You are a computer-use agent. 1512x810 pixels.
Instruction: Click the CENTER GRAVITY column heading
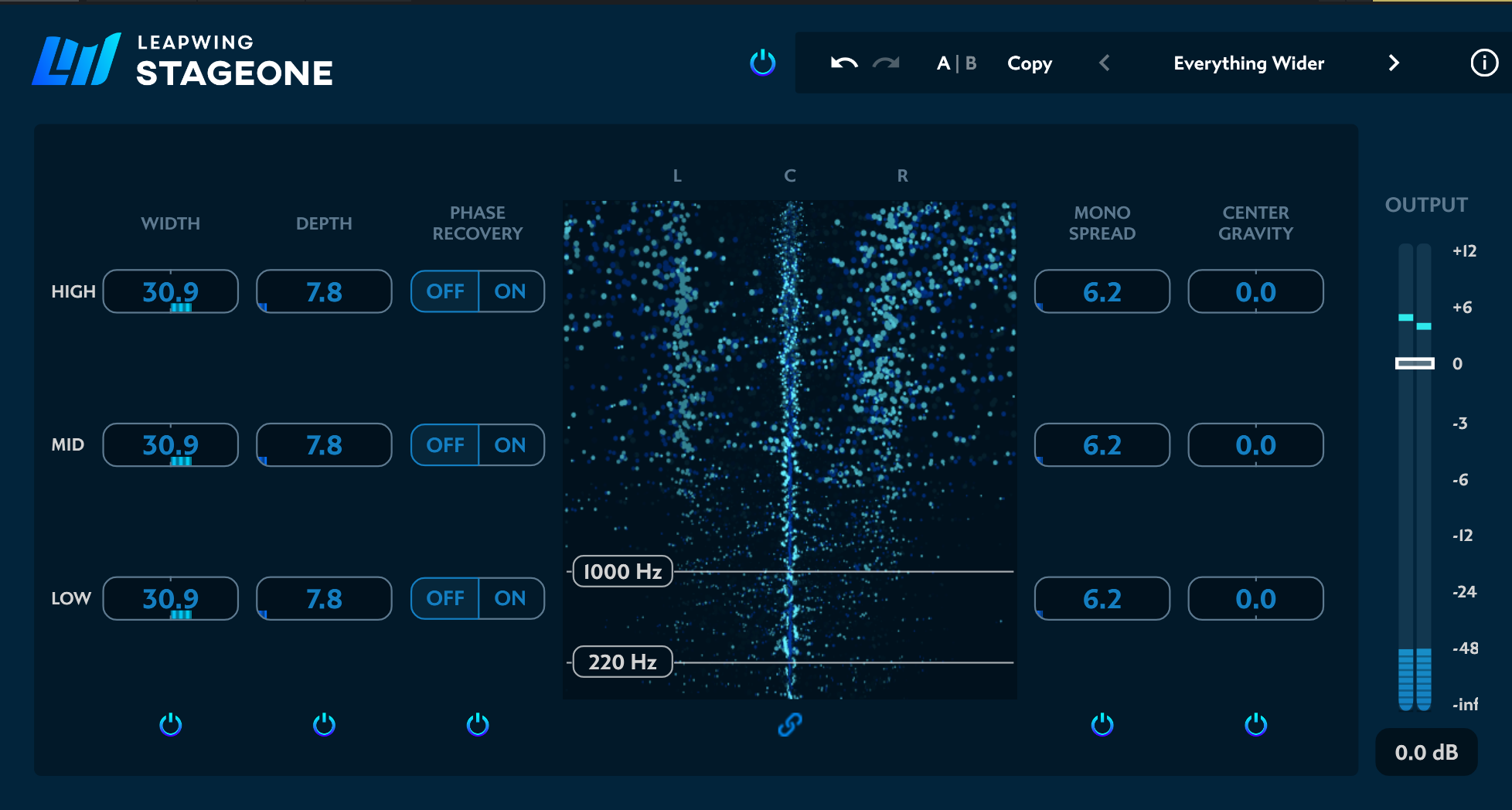(x=1256, y=223)
